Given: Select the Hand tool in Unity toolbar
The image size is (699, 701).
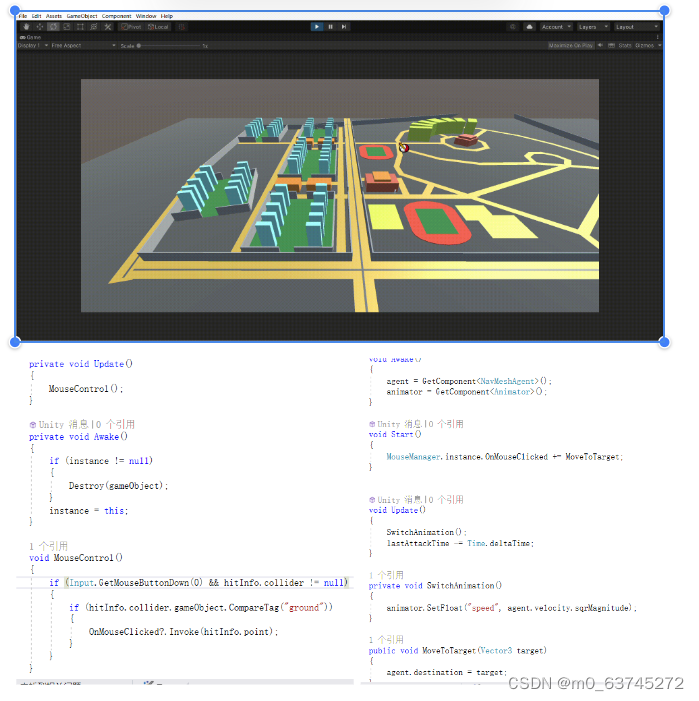Looking at the screenshot, I should [26, 27].
